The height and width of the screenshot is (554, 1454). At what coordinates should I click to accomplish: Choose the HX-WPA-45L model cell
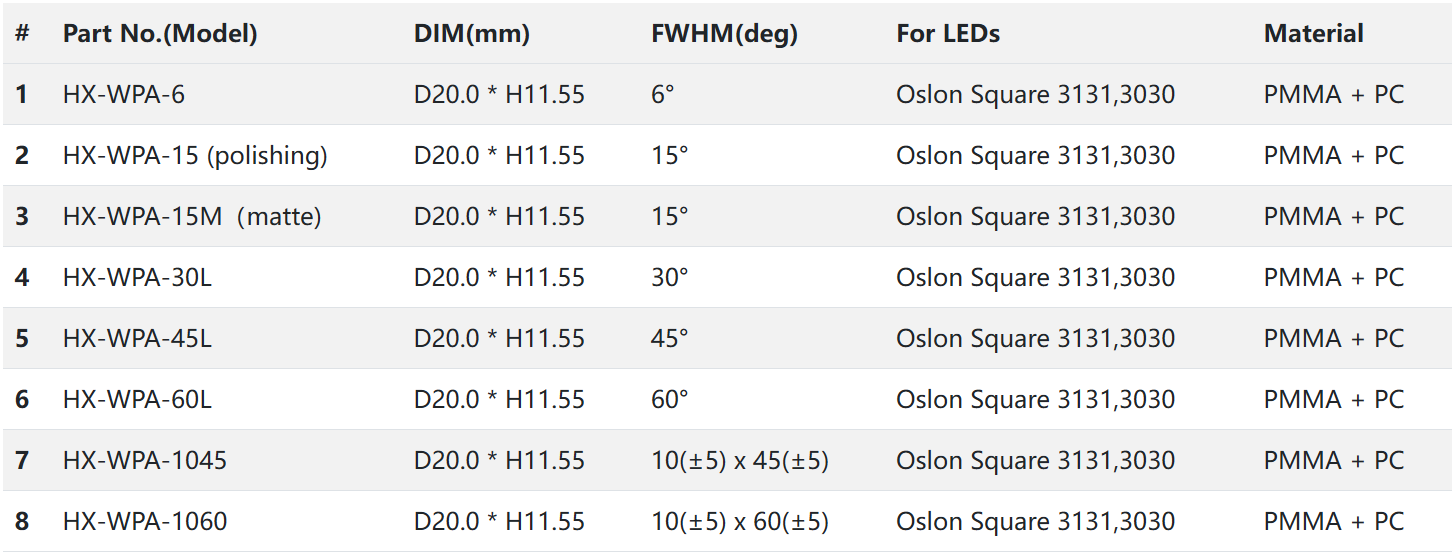pos(137,339)
